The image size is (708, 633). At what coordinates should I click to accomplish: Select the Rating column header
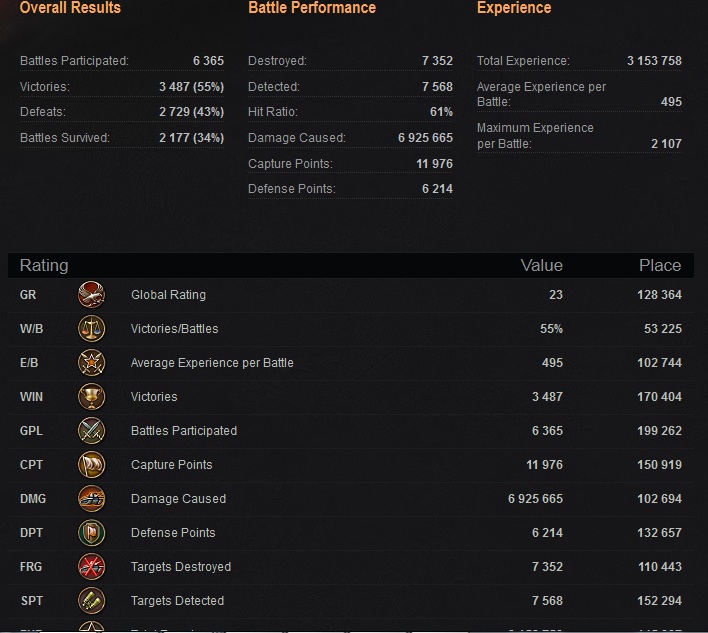[x=44, y=265]
